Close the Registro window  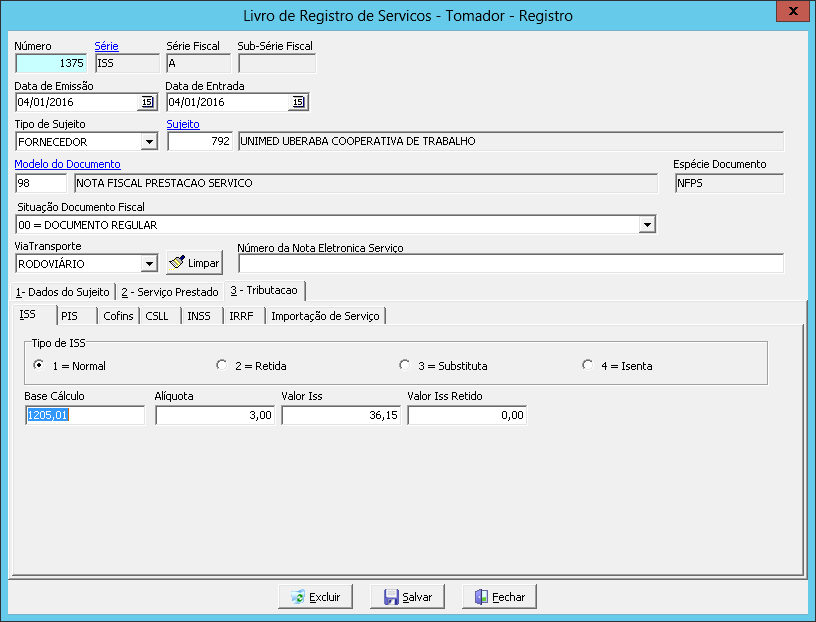(793, 11)
